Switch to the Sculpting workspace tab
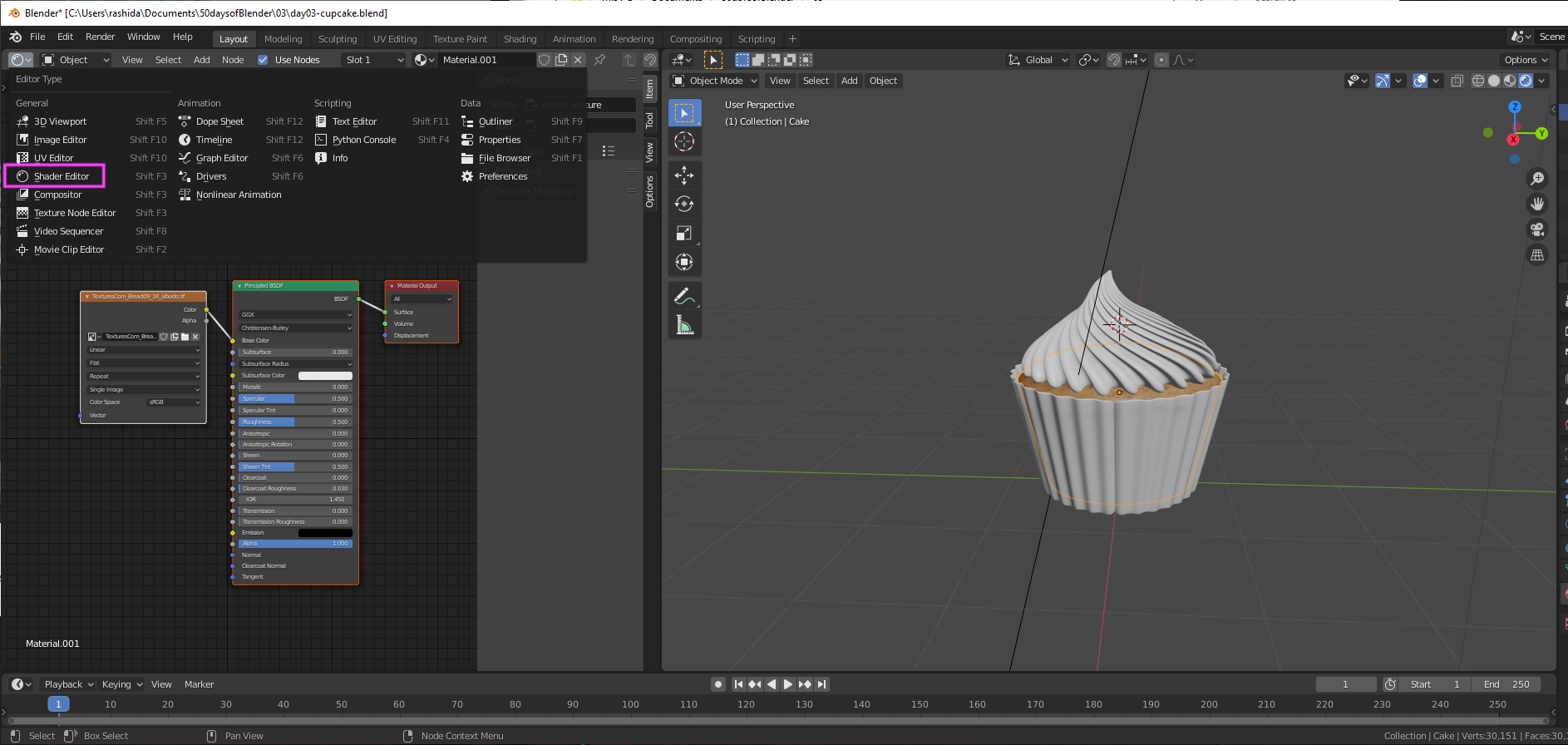The width and height of the screenshot is (1568, 745). (338, 39)
